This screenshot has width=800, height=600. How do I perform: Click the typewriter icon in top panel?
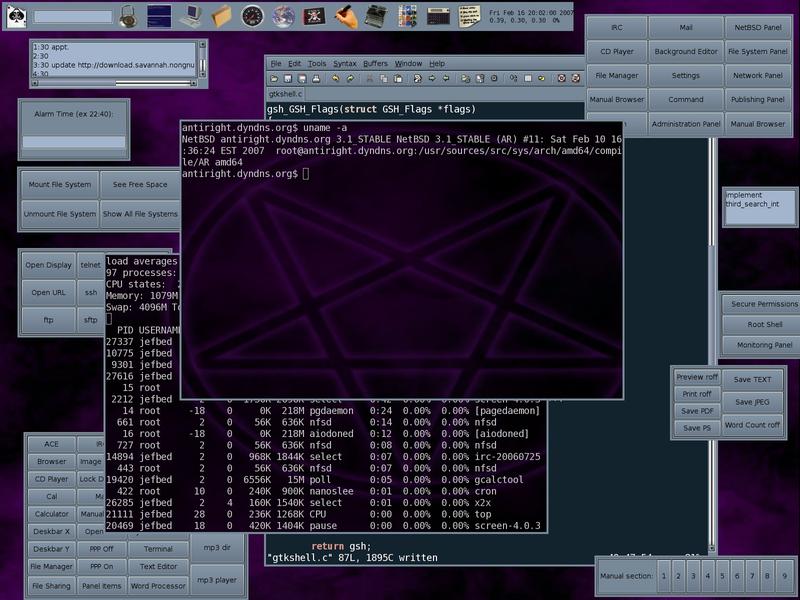(375, 15)
